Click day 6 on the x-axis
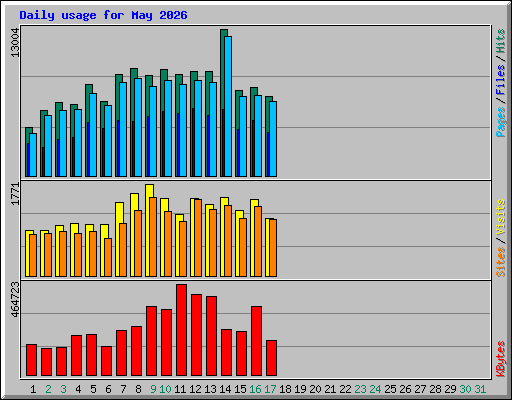 click(108, 389)
